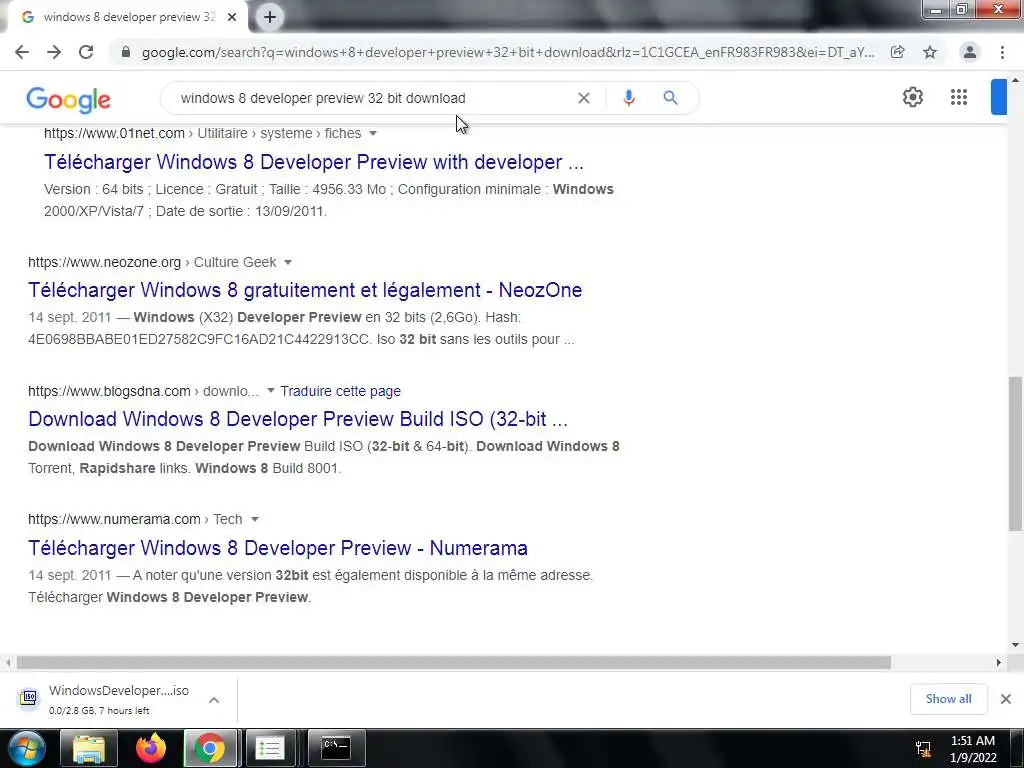Start voice search with the microphone
This screenshot has width=1024, height=768.
coord(629,98)
